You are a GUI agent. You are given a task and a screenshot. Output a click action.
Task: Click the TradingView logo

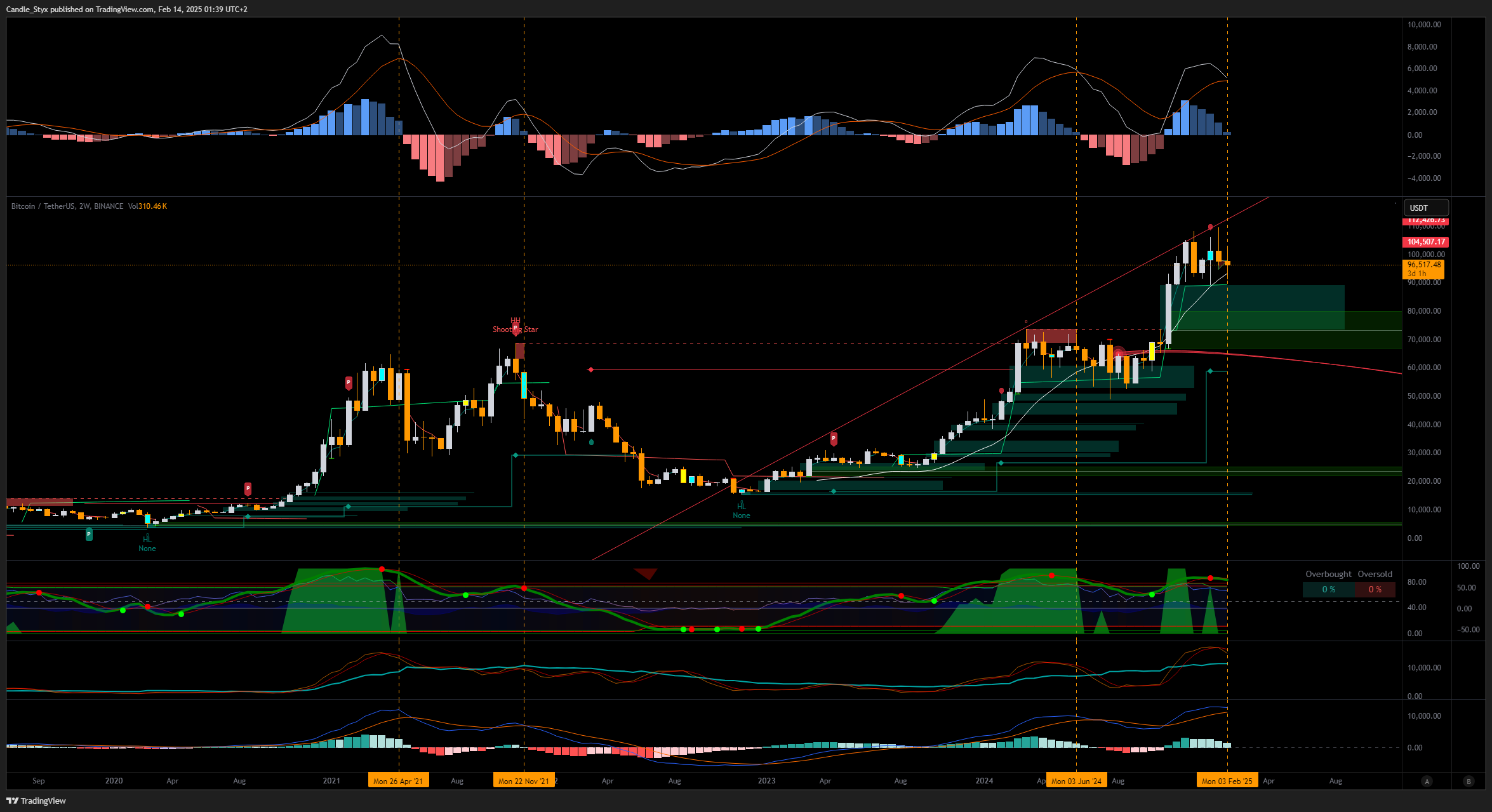click(36, 801)
